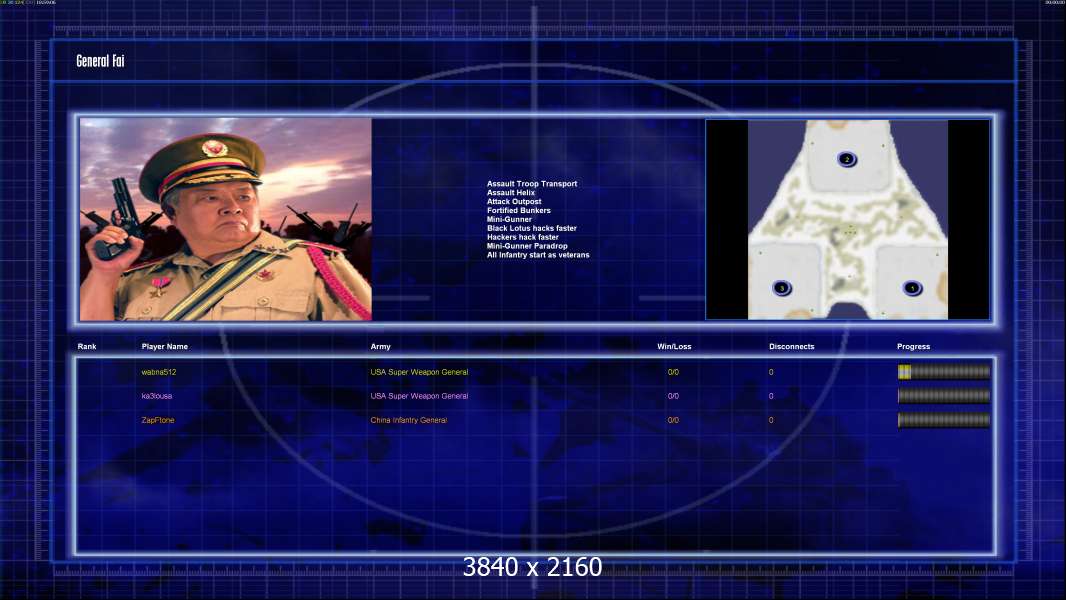The width and height of the screenshot is (1066, 600).
Task: Select the Assault Helix ability line
Action: (511, 192)
